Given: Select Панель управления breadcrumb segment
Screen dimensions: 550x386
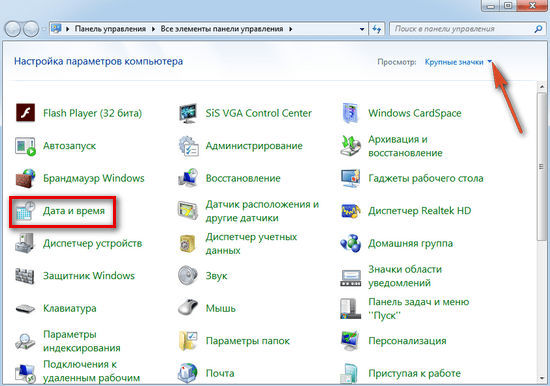Looking at the screenshot, I should click(x=110, y=29).
